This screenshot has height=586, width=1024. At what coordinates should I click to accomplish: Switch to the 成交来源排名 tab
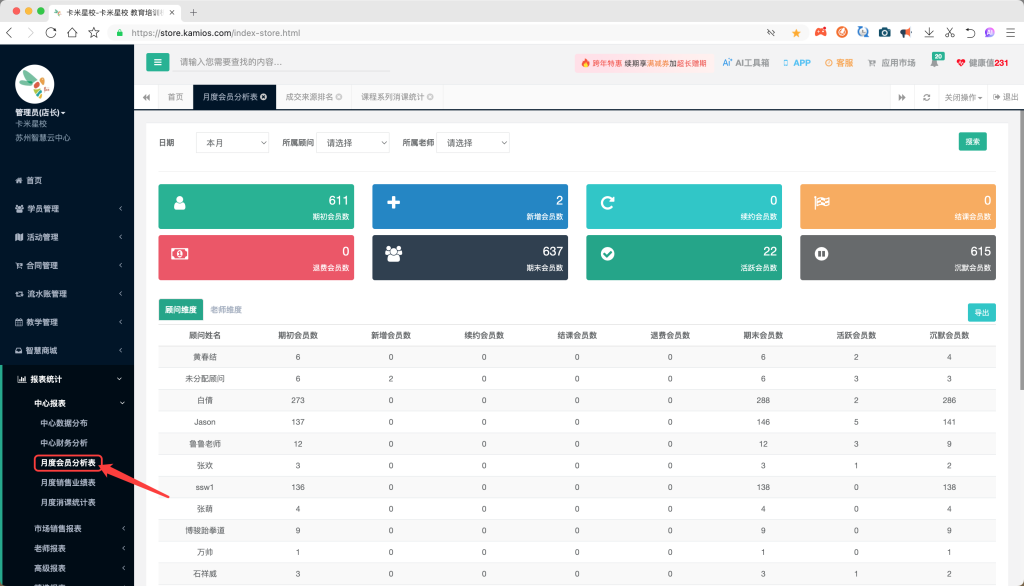point(313,97)
